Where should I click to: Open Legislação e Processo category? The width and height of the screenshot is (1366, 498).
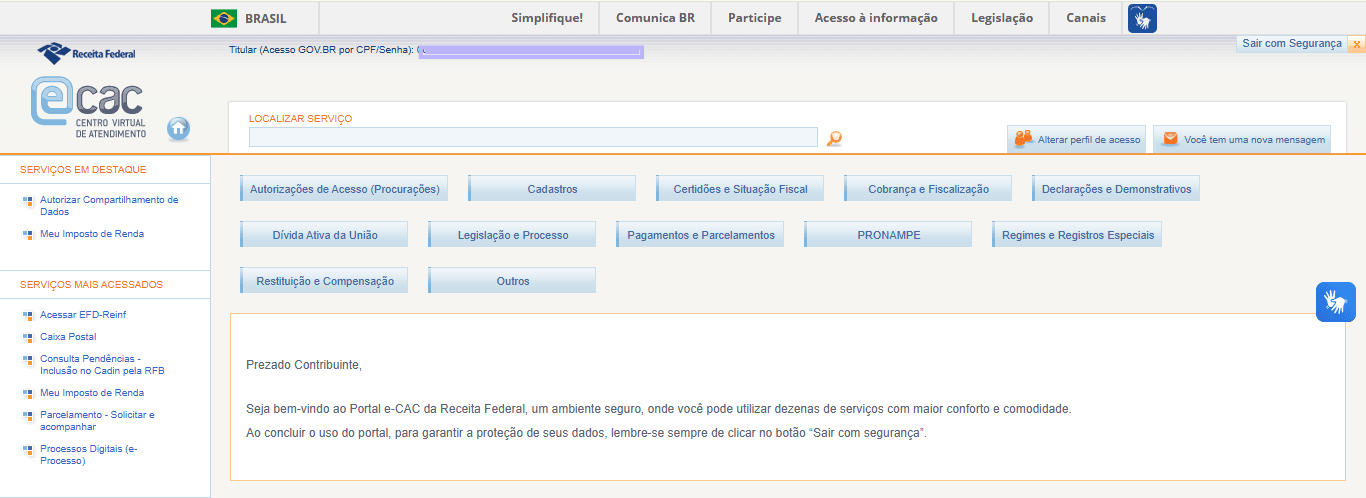(512, 235)
